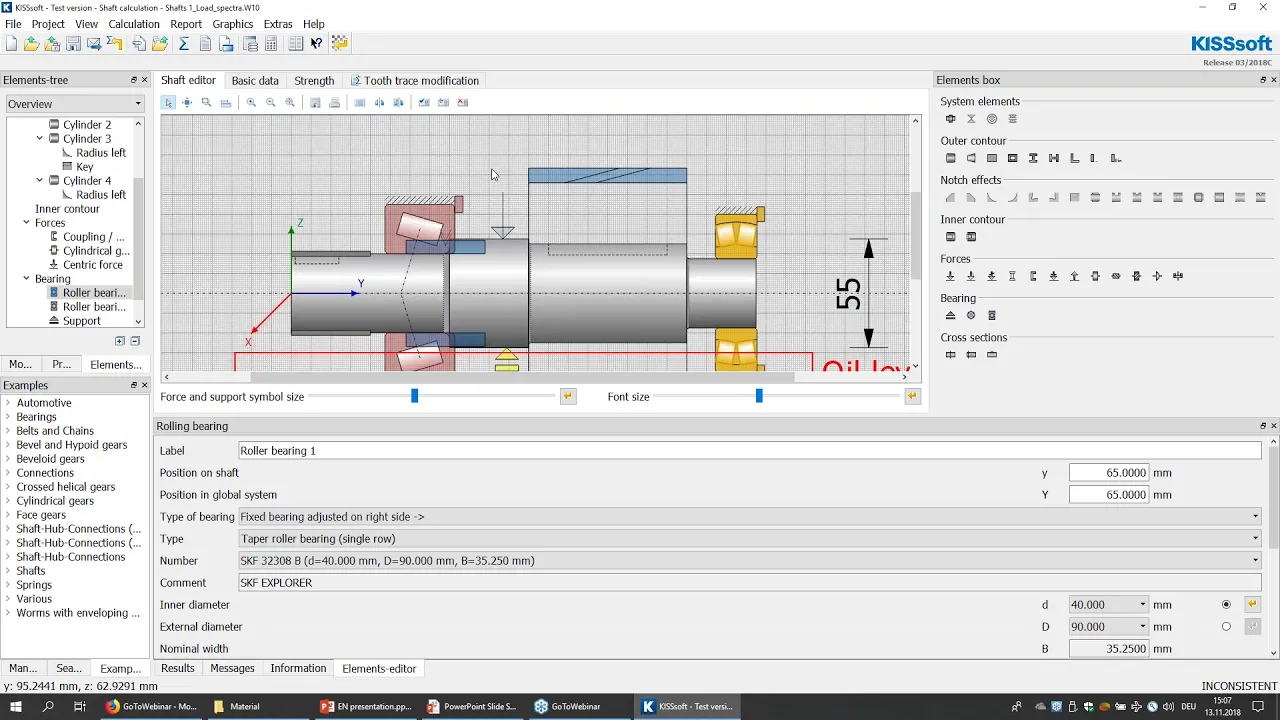Open the File menu
This screenshot has width=1280, height=720.
[x=13, y=24]
